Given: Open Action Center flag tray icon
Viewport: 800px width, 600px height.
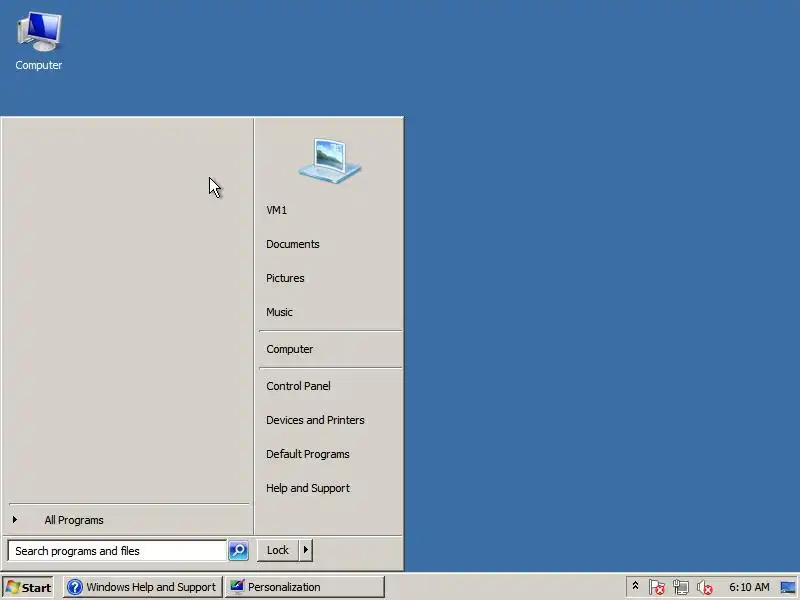Looking at the screenshot, I should tap(657, 587).
